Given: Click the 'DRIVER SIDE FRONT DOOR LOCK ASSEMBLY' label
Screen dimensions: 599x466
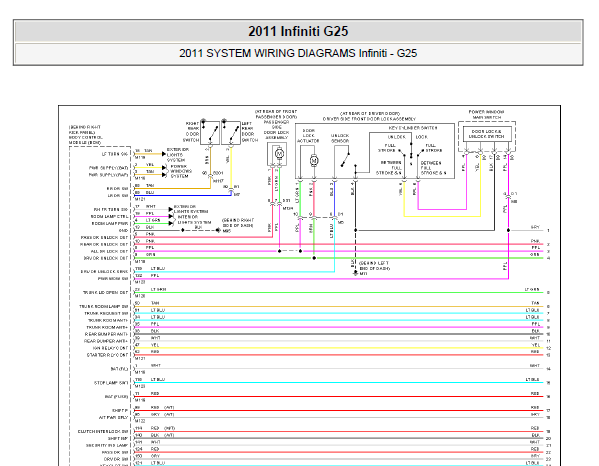Looking at the screenshot, I should tap(369, 119).
